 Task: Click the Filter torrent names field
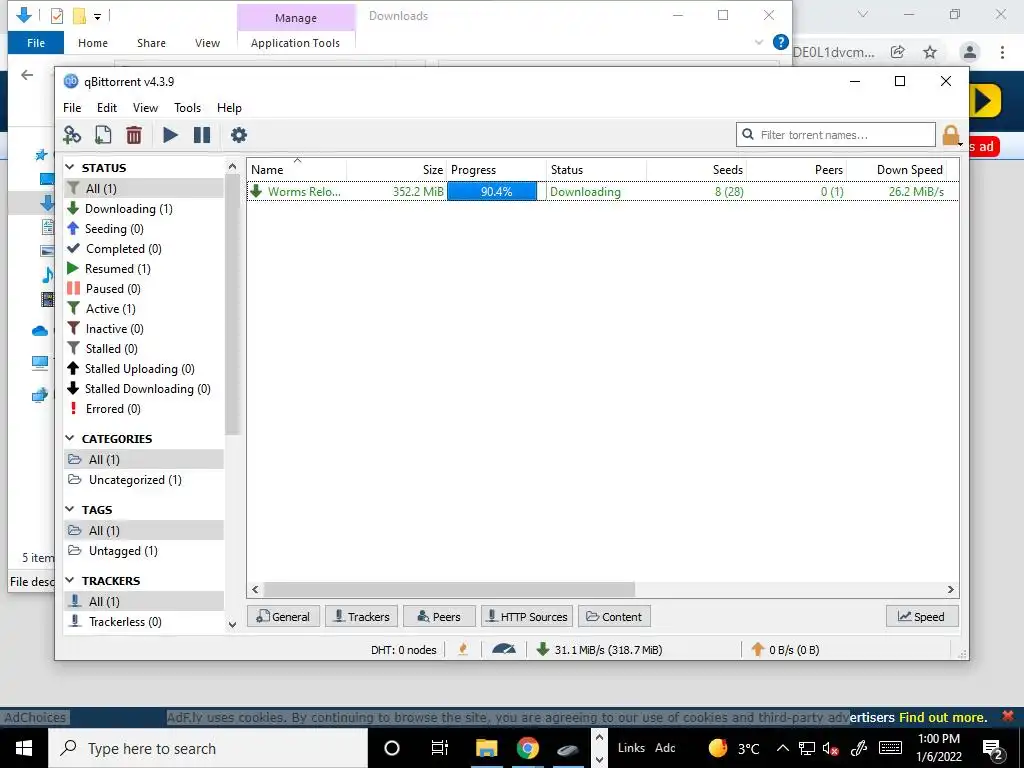pos(836,135)
